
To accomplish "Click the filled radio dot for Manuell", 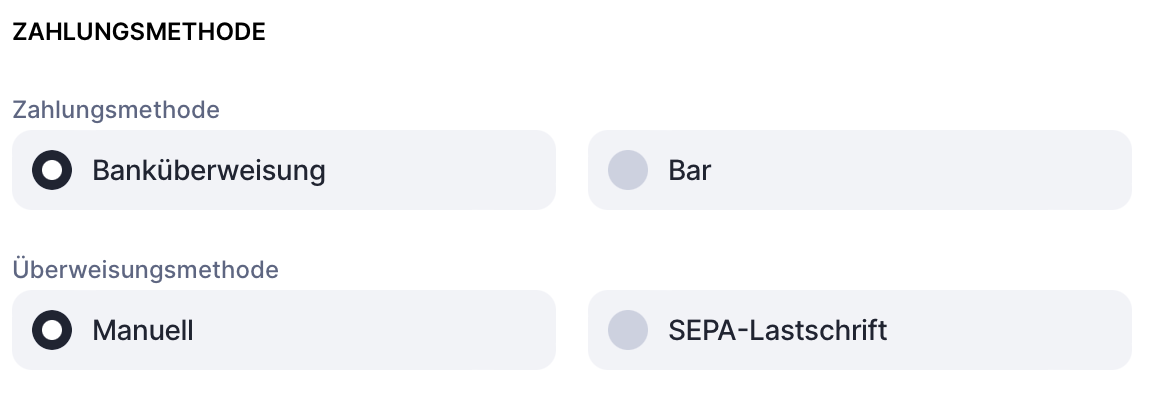I will [52, 330].
